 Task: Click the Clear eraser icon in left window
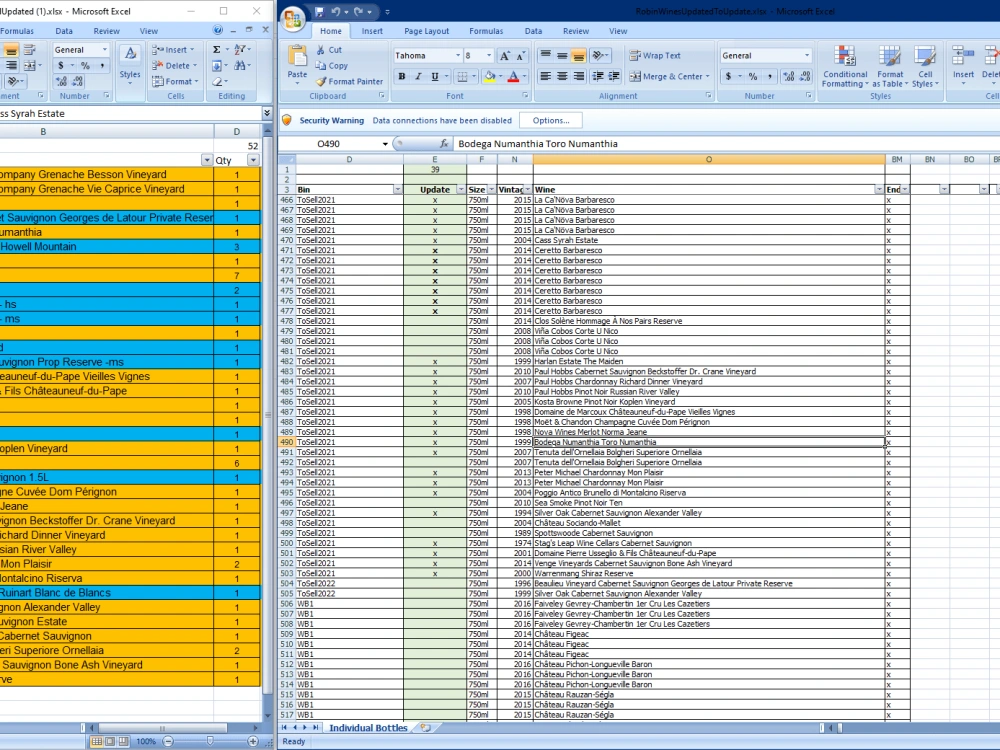217,82
